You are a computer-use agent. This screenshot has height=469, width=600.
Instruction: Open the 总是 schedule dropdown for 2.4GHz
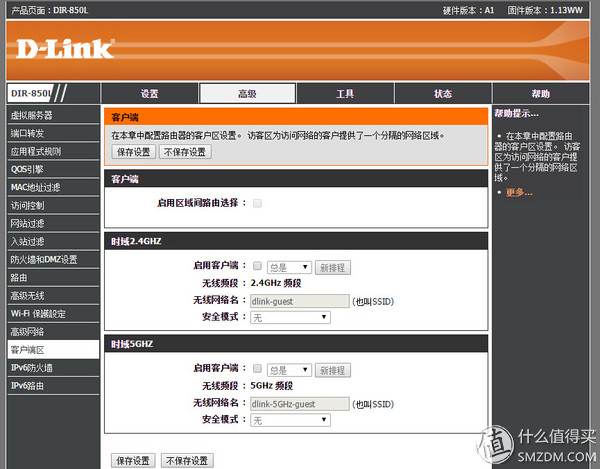tap(288, 267)
